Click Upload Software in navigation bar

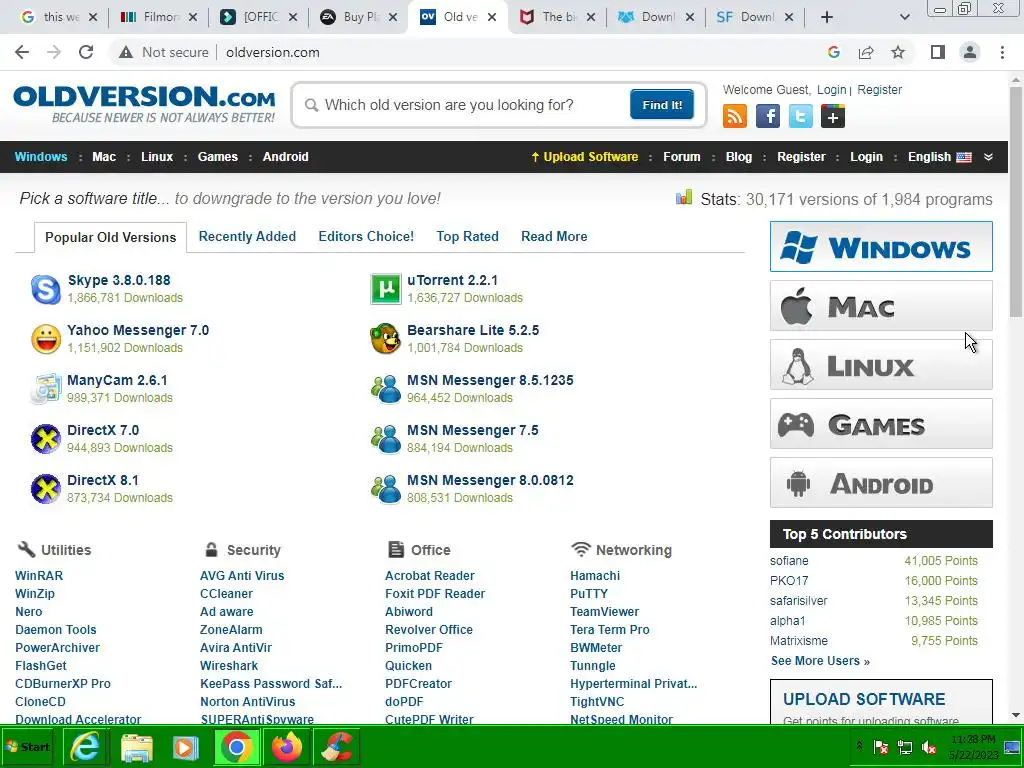(584, 157)
